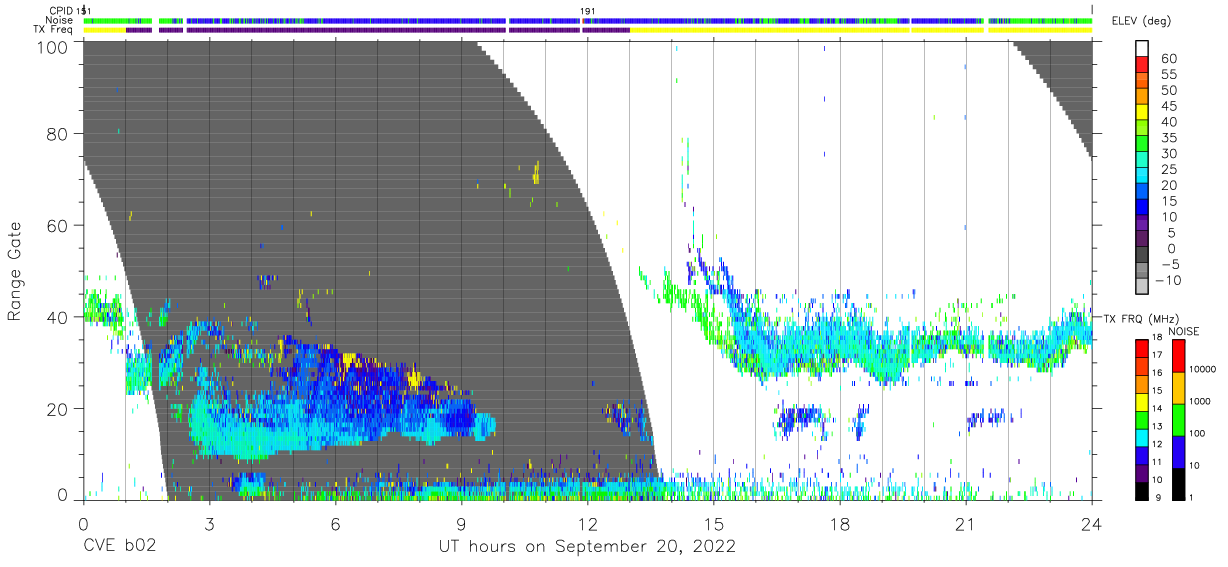Viewport: 1228px width, 567px height.
Task: Click the "18" hour tick on the UT axis
Action: pos(839,524)
